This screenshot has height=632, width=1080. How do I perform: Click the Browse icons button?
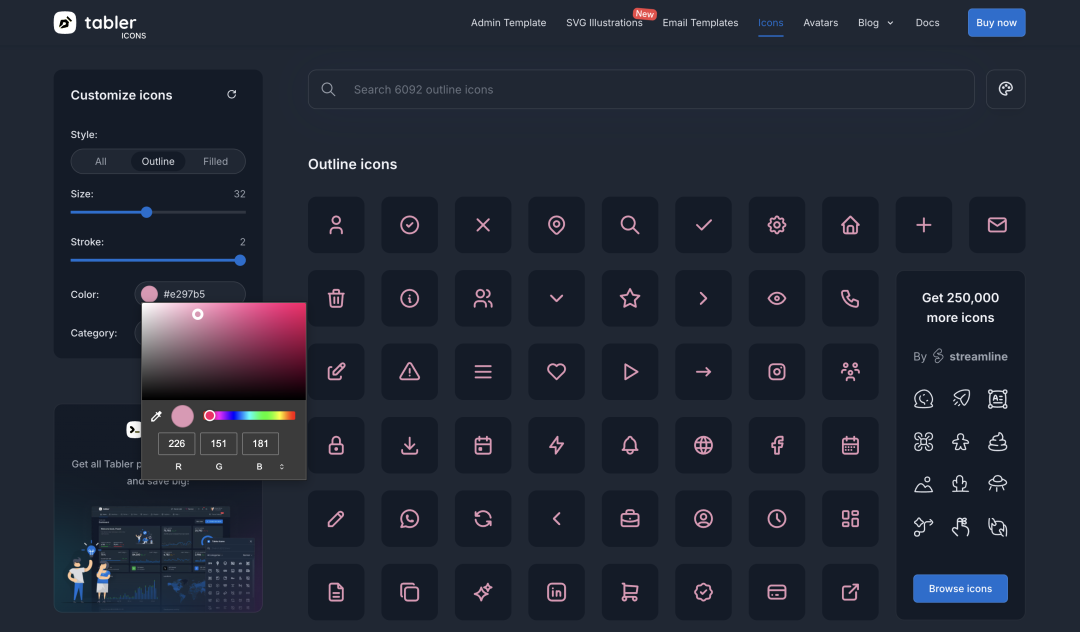960,589
